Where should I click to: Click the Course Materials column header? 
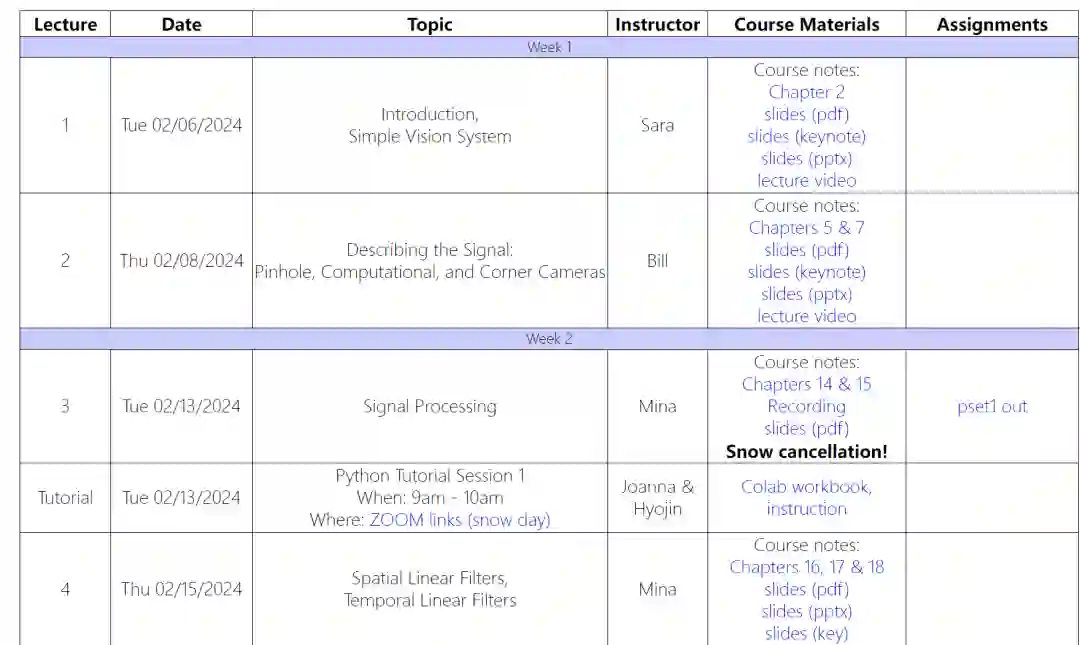point(806,25)
